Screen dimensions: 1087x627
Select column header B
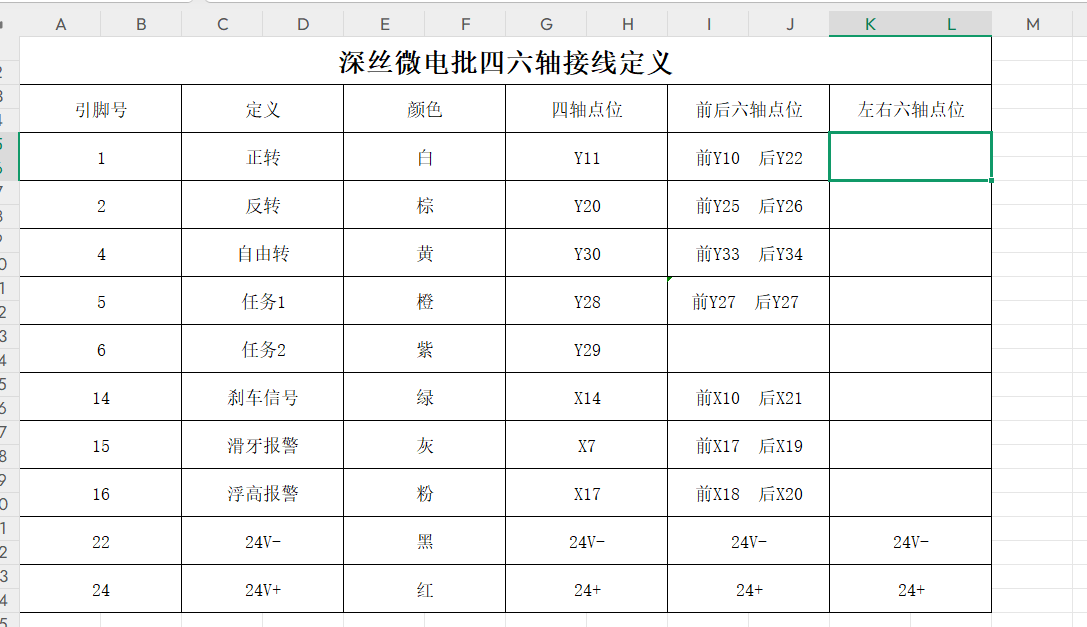[141, 24]
